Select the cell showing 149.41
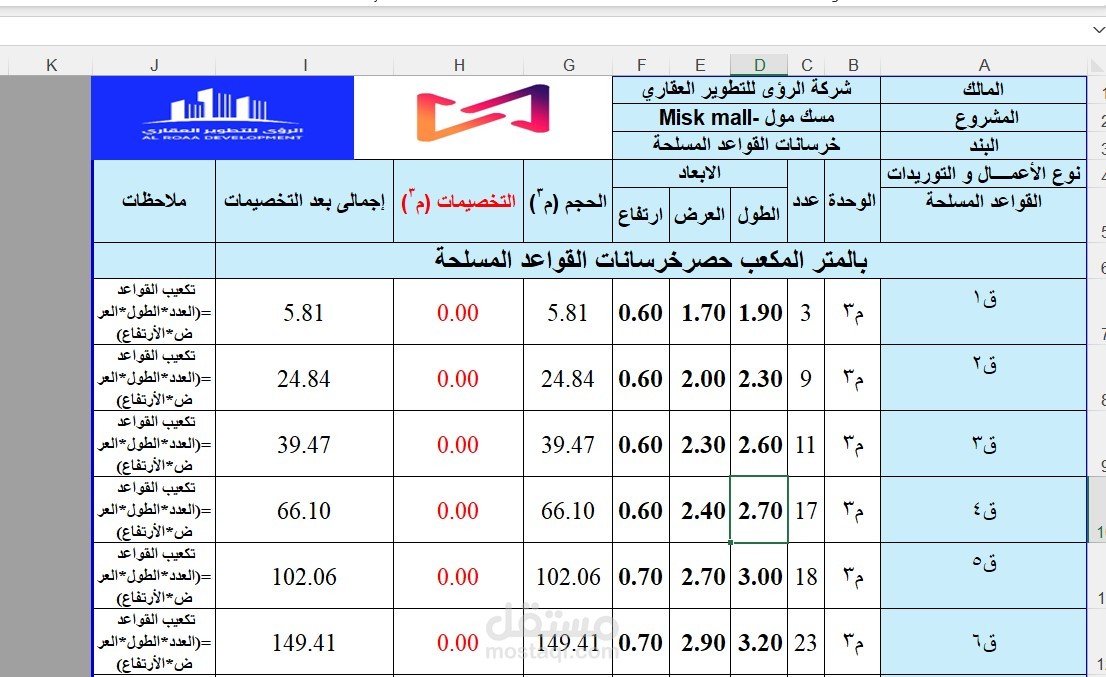Screen dimensions: 1106x677 point(568,643)
